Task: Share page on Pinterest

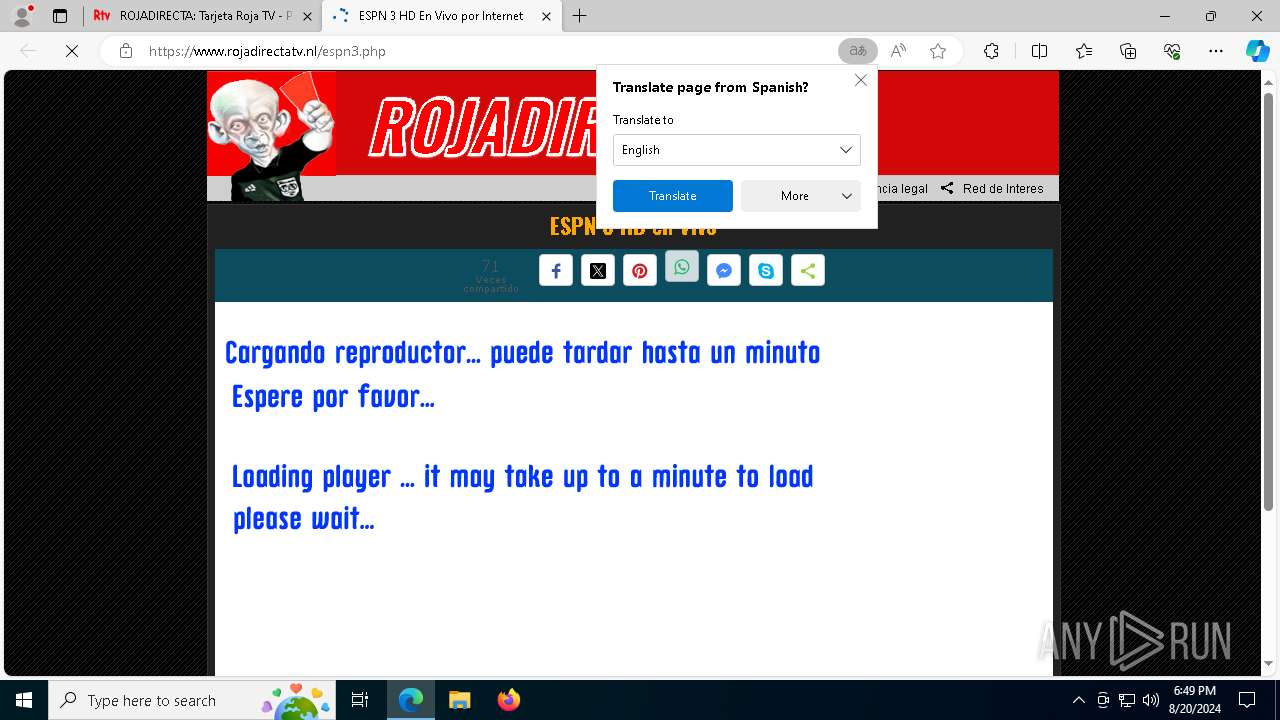Action: pos(640,271)
